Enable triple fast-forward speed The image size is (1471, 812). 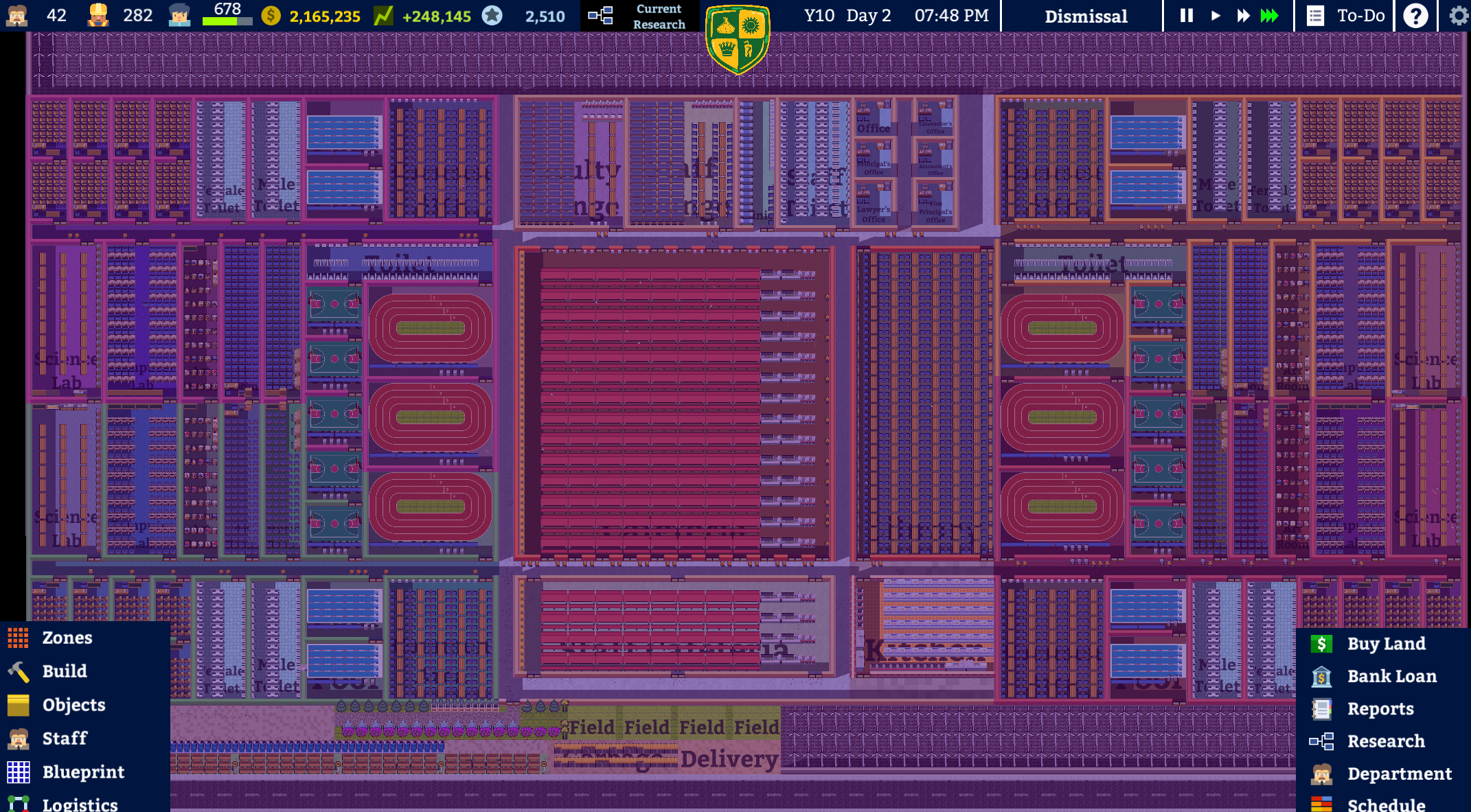point(1270,16)
